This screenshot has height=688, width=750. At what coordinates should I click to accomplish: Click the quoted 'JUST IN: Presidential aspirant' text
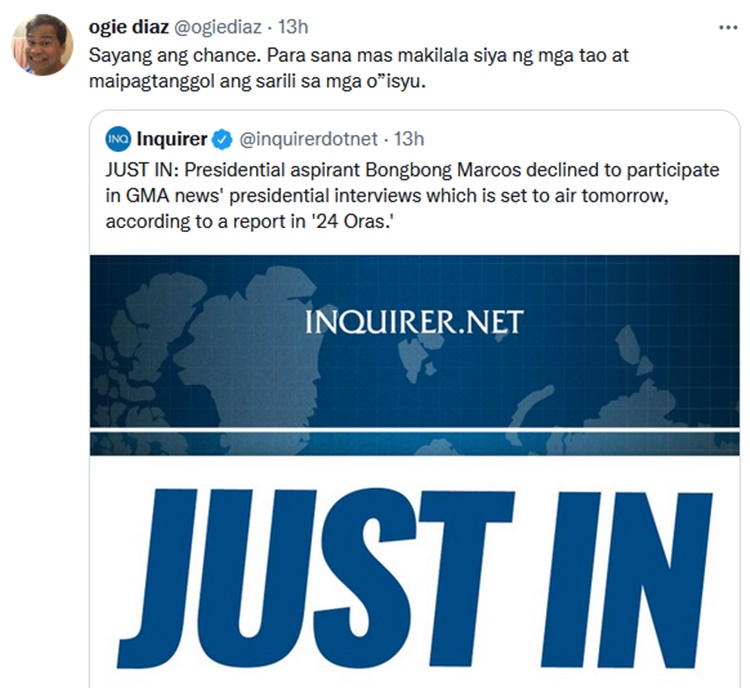(412, 196)
